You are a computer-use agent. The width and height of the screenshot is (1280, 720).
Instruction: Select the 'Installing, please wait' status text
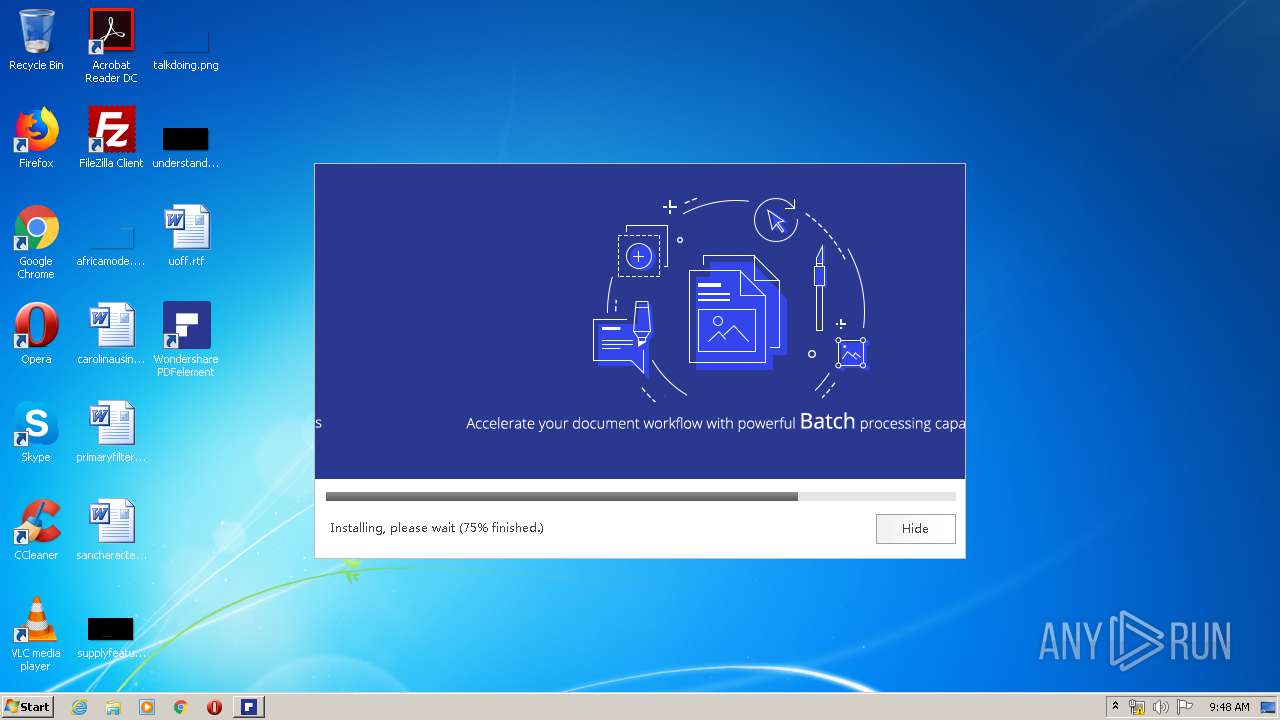coord(437,527)
